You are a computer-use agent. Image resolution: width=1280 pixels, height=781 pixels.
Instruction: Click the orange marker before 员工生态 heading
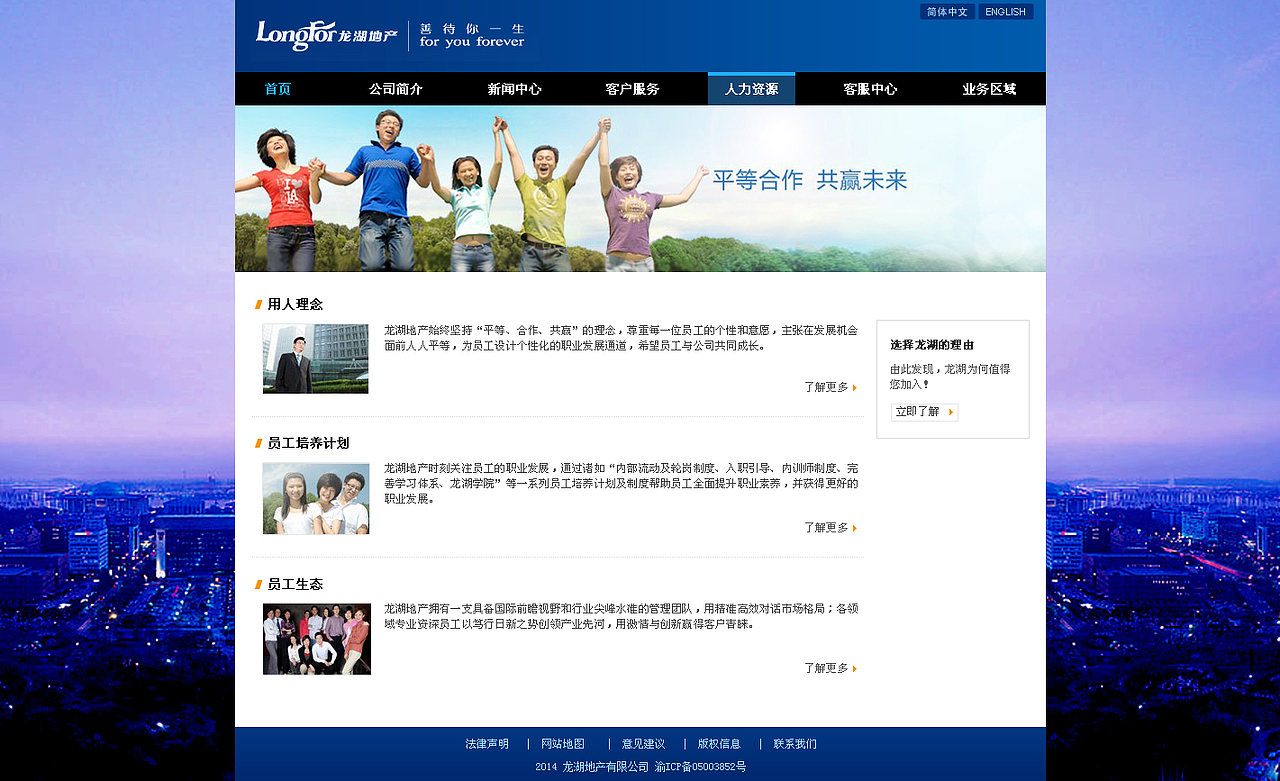point(256,584)
